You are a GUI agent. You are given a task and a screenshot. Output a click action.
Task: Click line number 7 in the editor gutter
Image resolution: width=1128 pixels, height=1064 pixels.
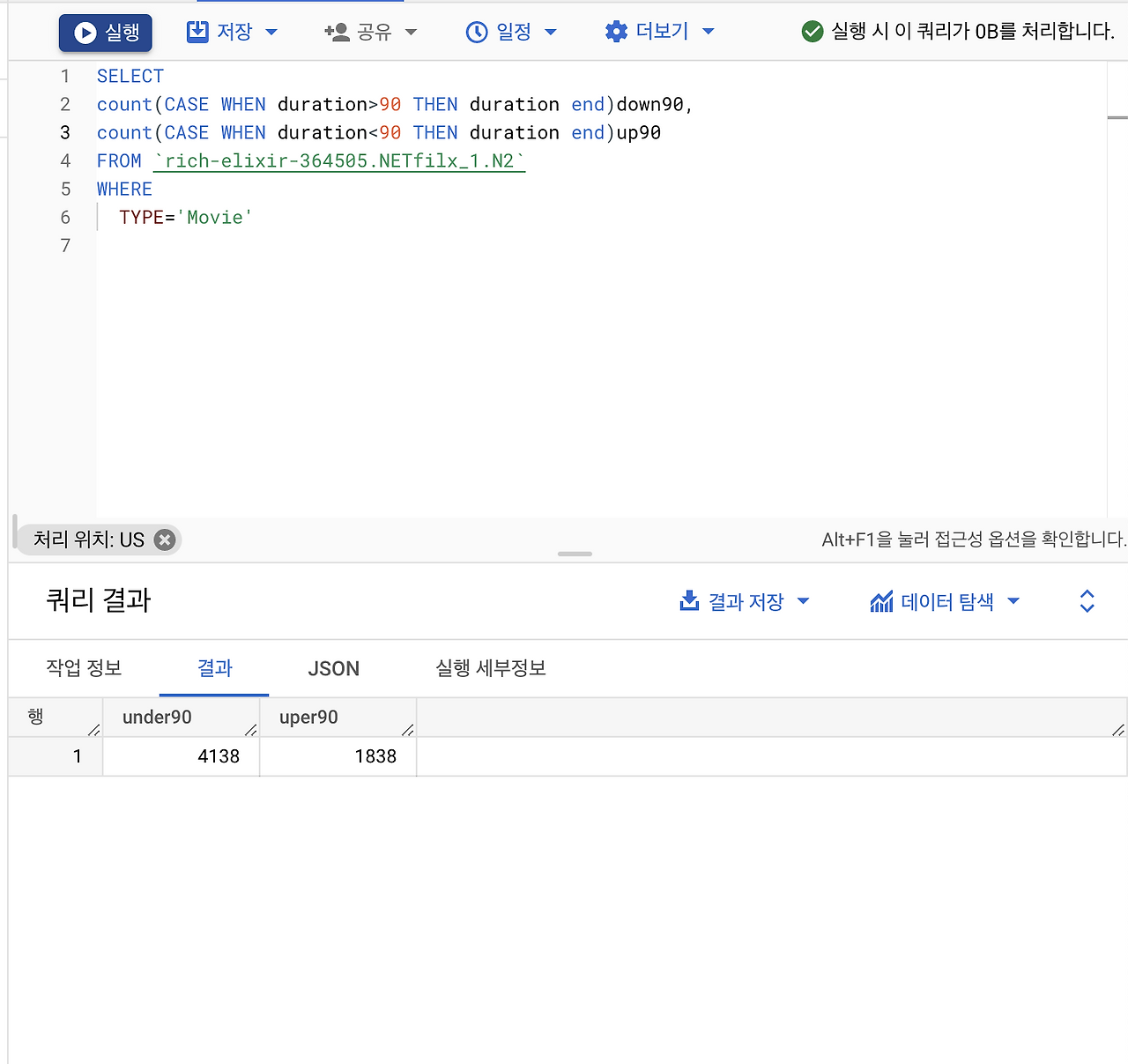coord(65,245)
